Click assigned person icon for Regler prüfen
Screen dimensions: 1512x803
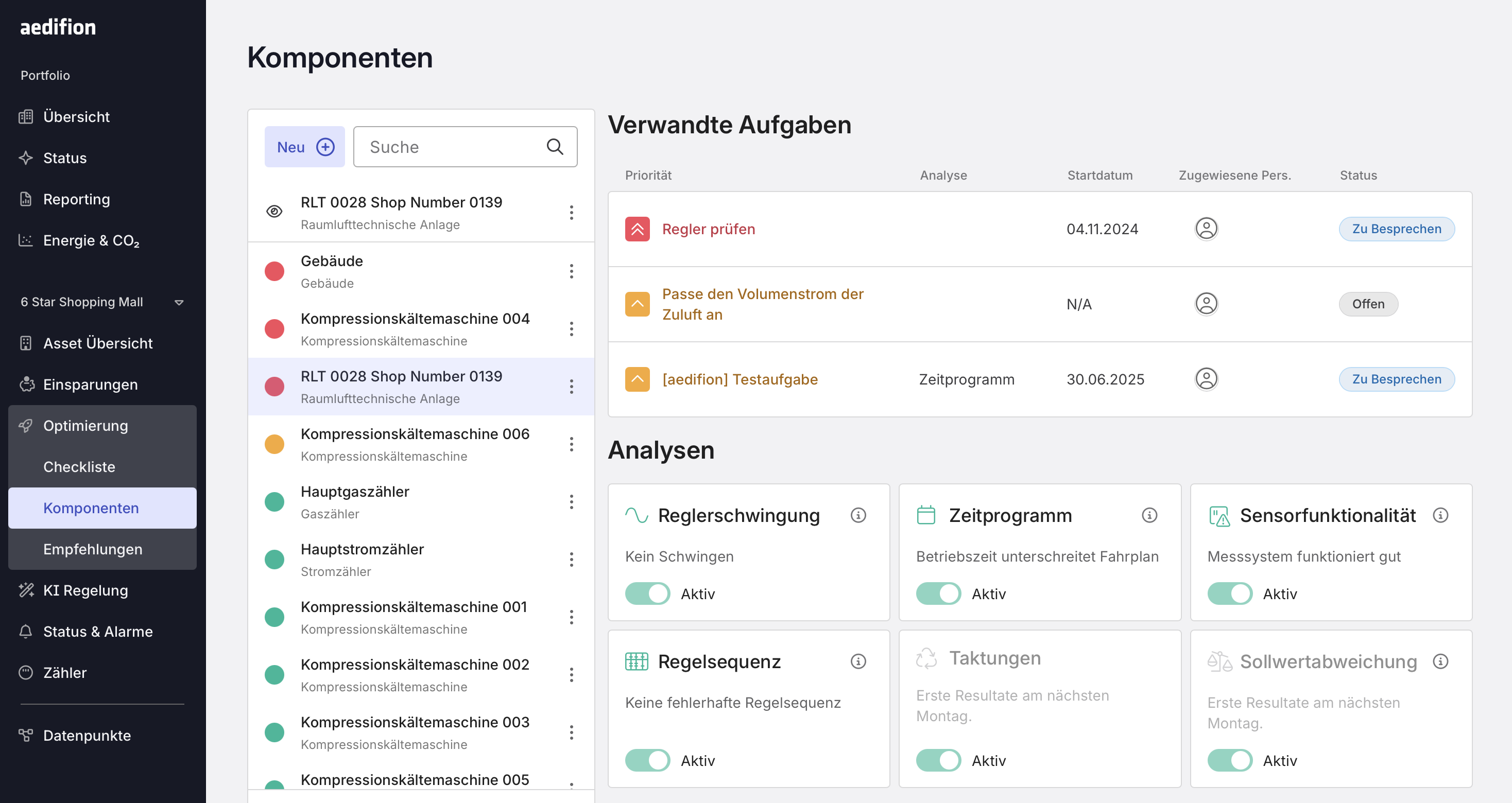(x=1206, y=229)
